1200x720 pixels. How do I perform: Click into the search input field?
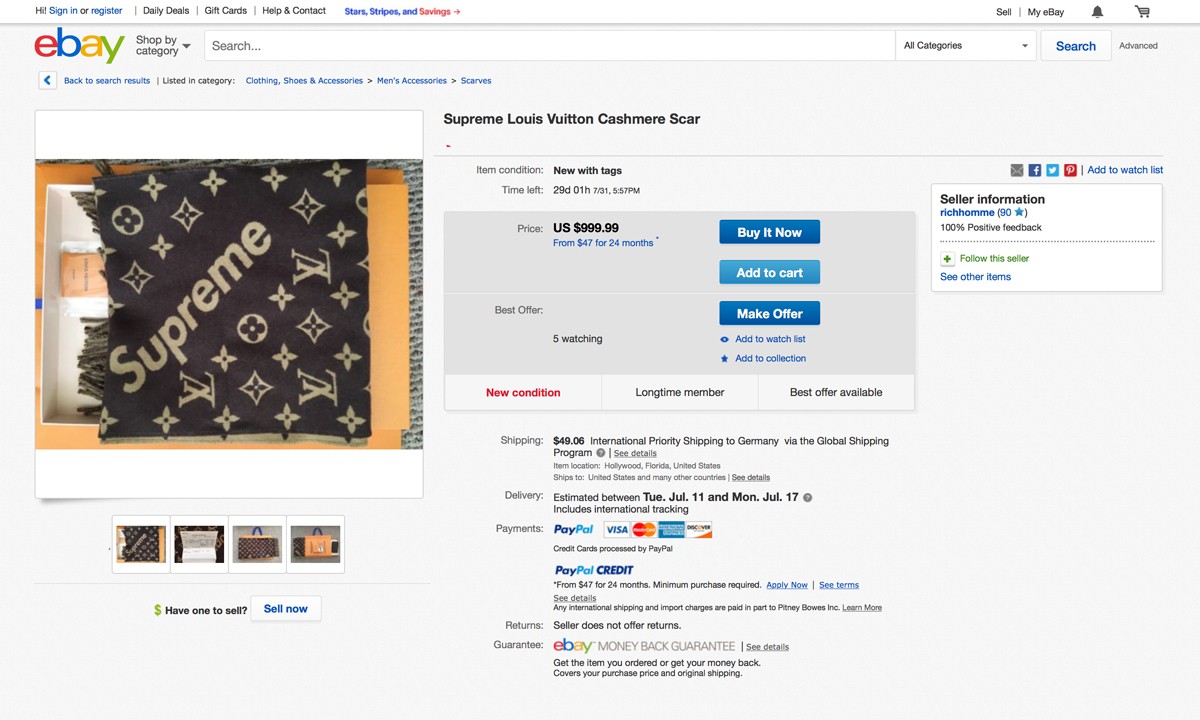(550, 46)
